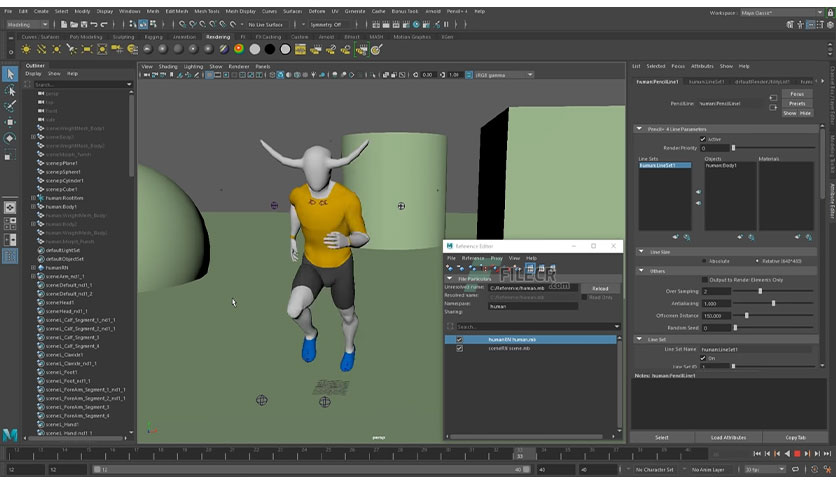Click the Redo arrow icon
This screenshot has height=484, width=836.
[104, 25]
